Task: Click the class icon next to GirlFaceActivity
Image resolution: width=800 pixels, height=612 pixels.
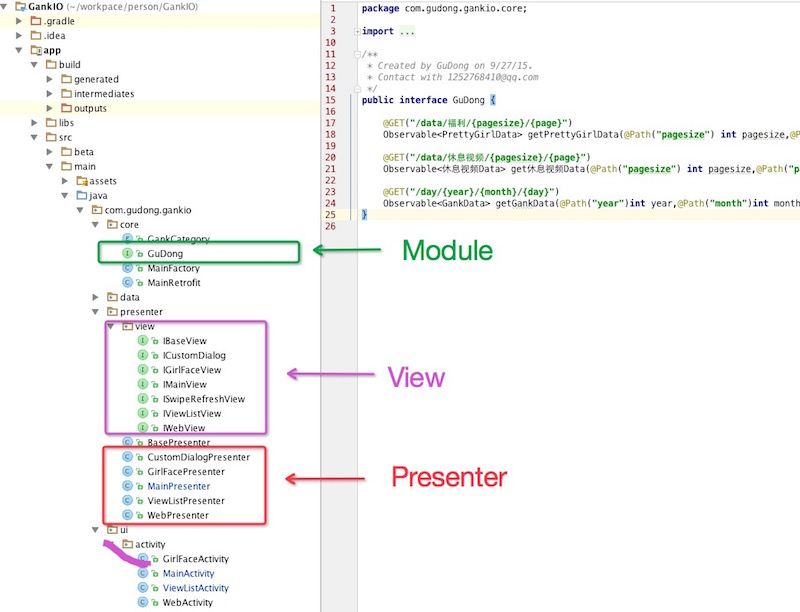Action: pyautogui.click(x=142, y=559)
